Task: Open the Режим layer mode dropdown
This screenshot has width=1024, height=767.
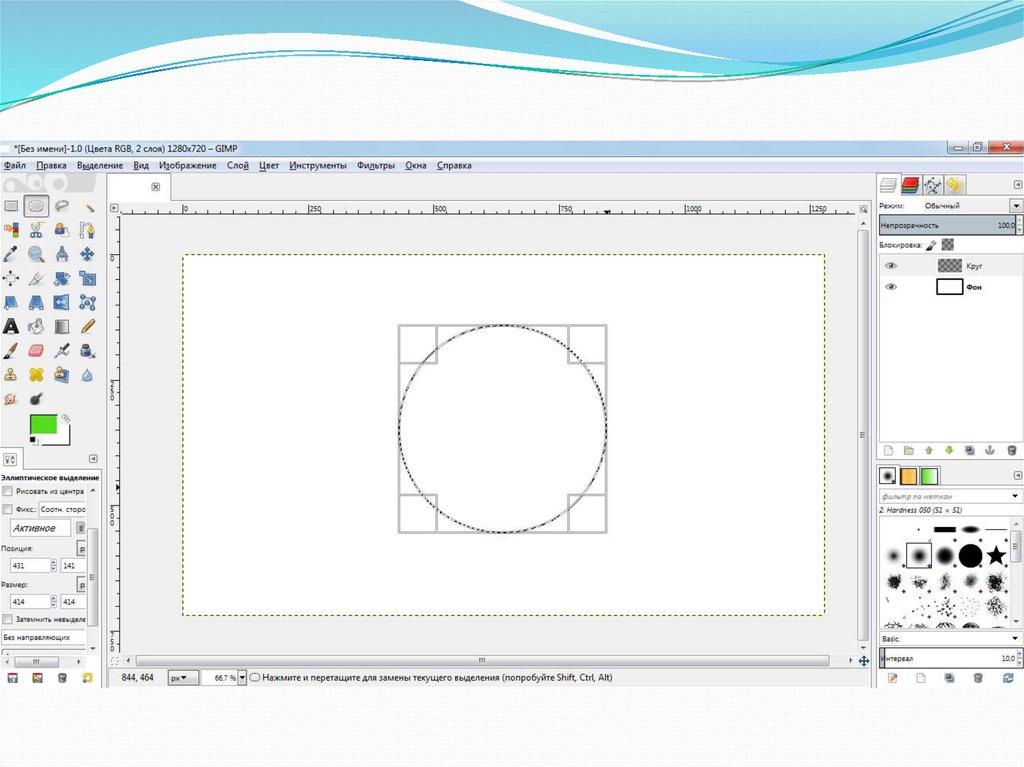Action: [x=1016, y=205]
